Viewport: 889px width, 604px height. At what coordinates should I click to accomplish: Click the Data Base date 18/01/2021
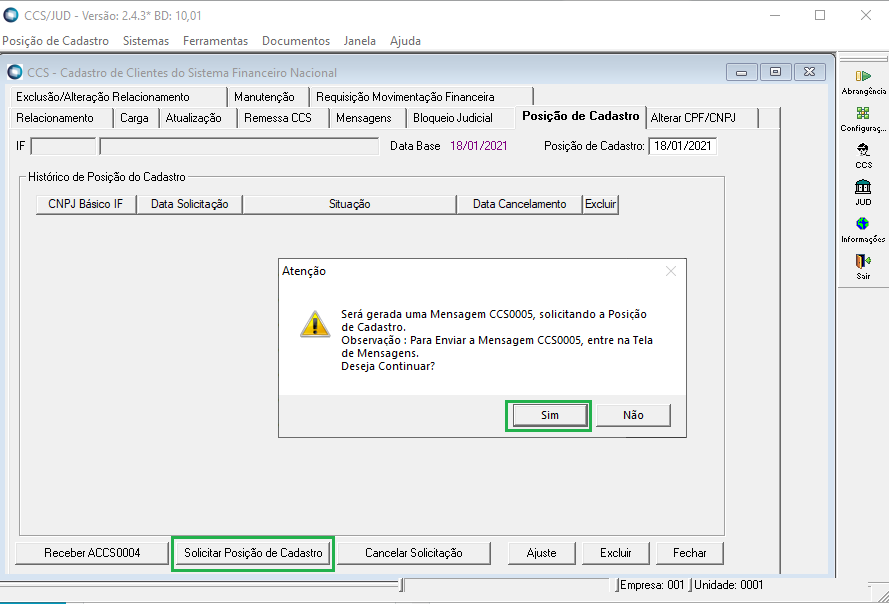tap(479, 146)
